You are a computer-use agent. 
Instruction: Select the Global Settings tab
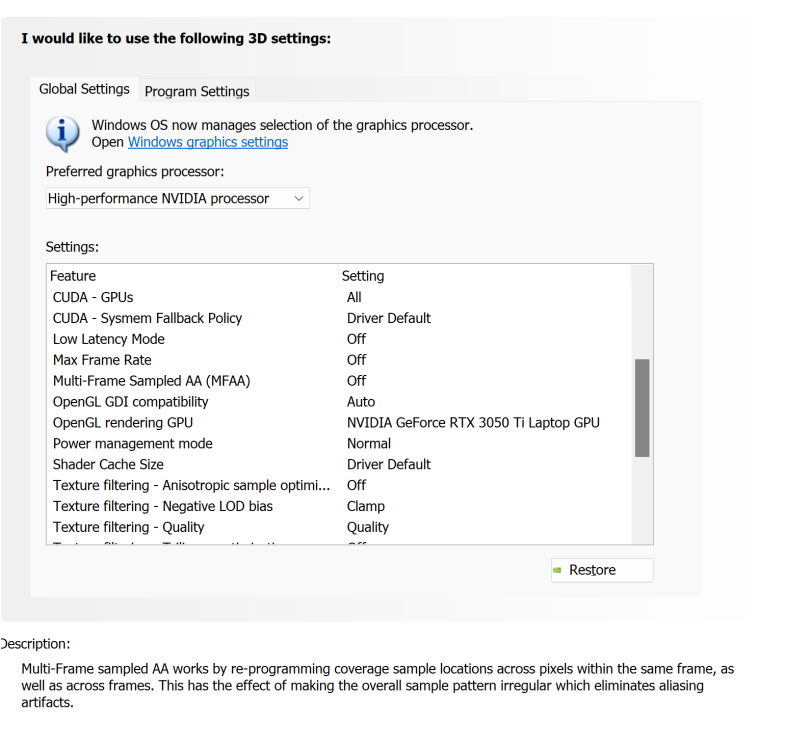(x=84, y=89)
